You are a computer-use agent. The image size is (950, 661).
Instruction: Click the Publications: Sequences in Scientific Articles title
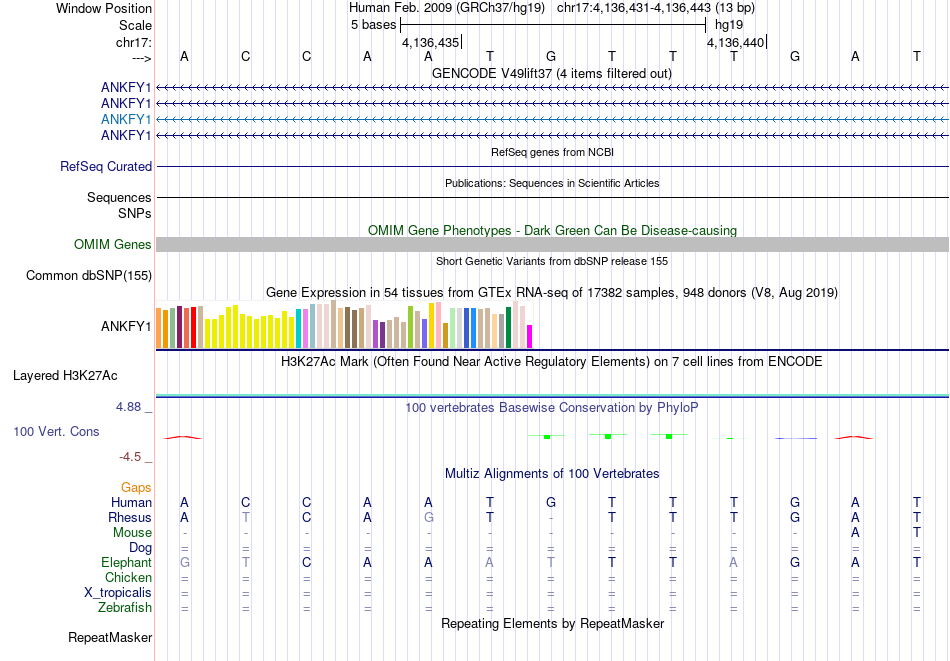click(x=552, y=183)
